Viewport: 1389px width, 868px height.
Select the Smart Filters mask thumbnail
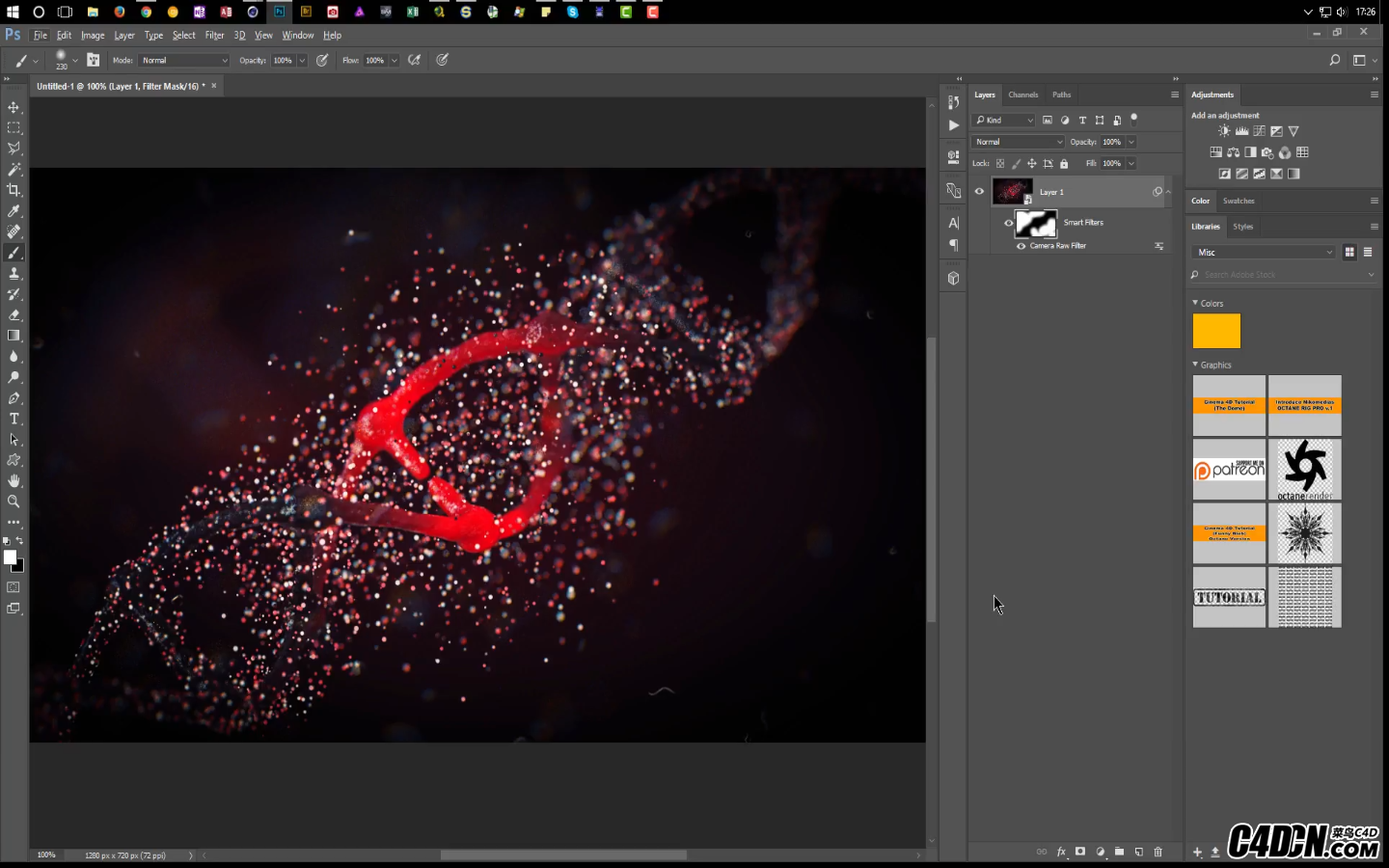[1036, 224]
